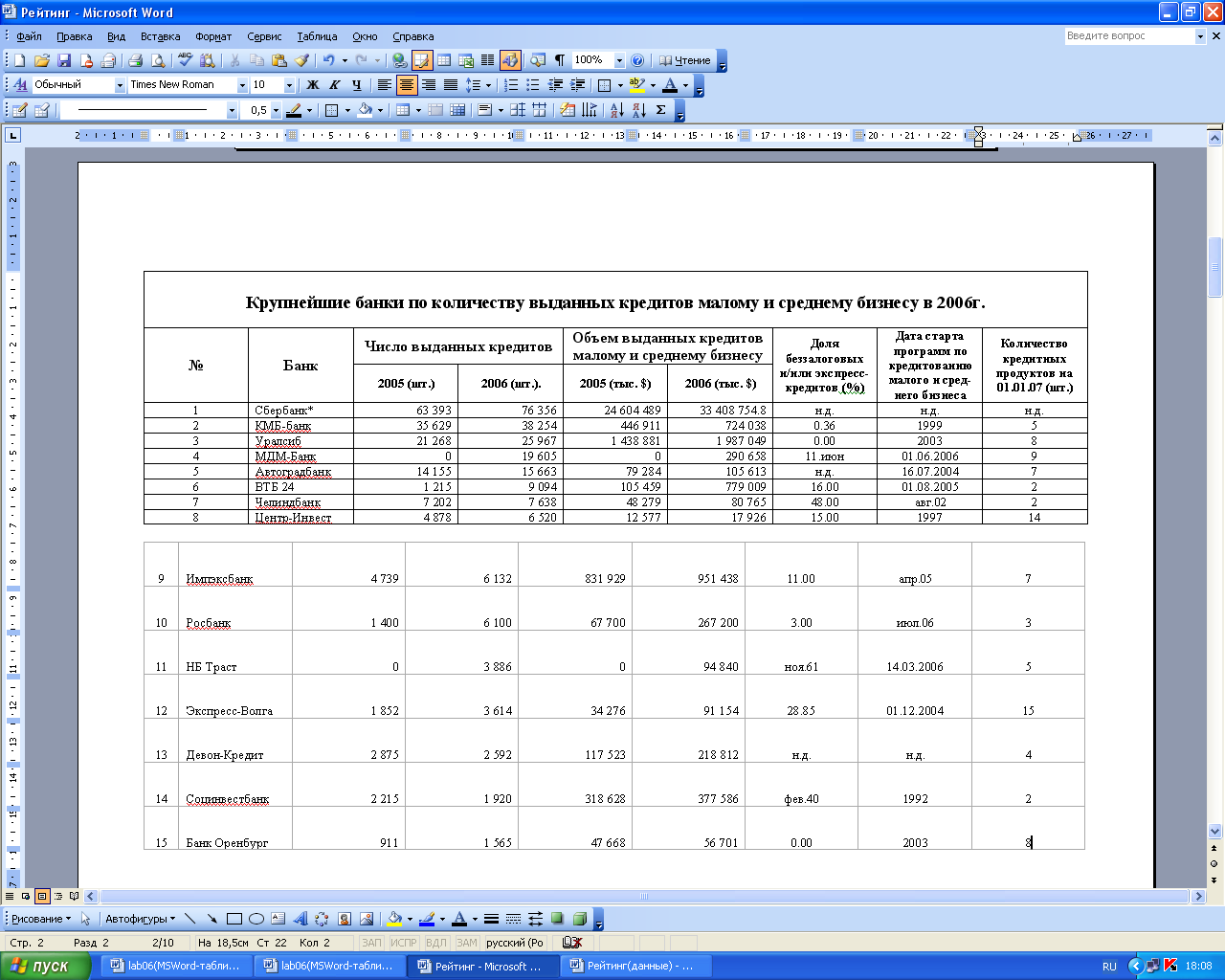Create a new blank document
1225x980 pixels.
point(19,60)
